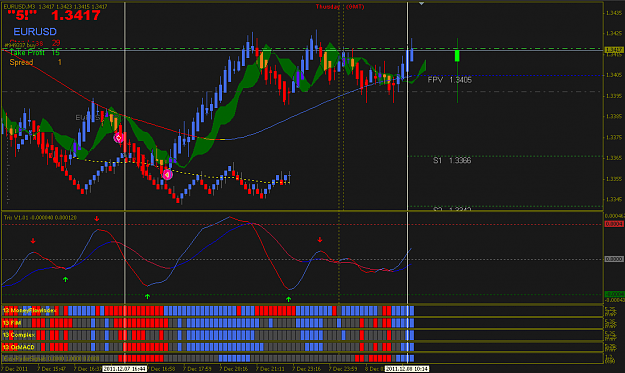
Task: Click the EasyRyderSignal row label
Action: (51, 359)
